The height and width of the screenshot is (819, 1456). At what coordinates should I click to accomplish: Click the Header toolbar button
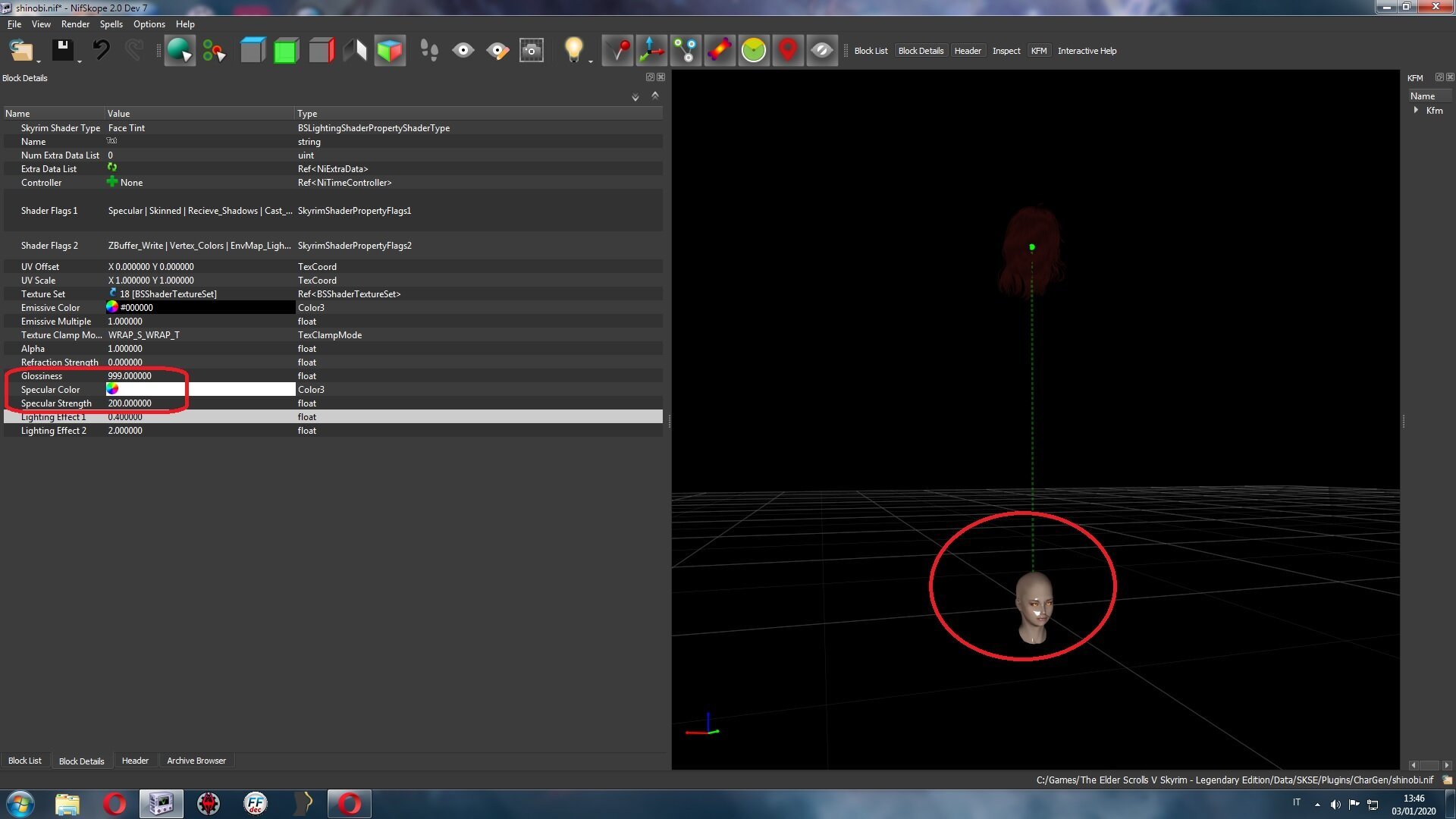968,51
